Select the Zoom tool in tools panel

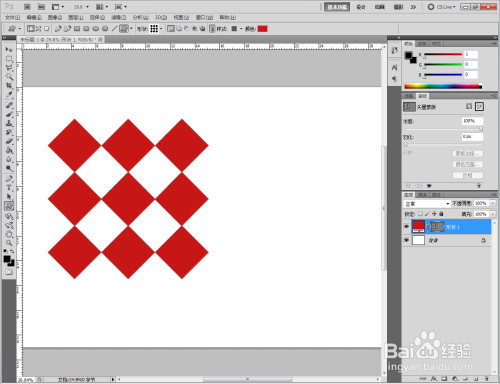pyautogui.click(x=9, y=243)
